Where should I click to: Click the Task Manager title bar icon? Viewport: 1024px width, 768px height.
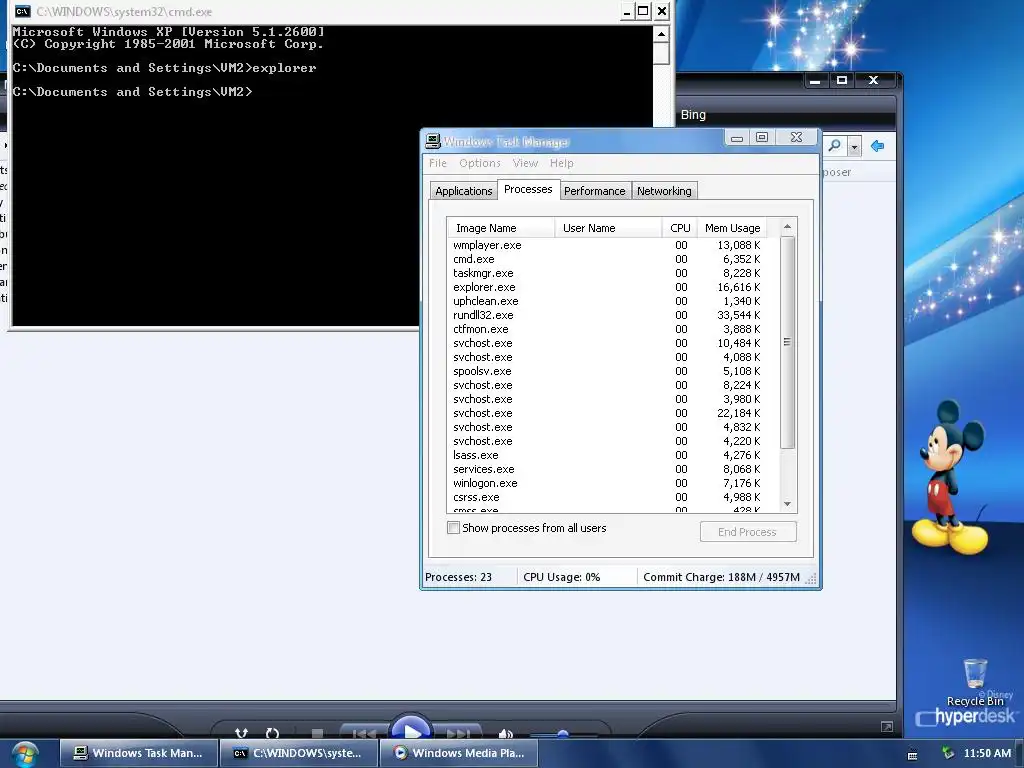432,141
